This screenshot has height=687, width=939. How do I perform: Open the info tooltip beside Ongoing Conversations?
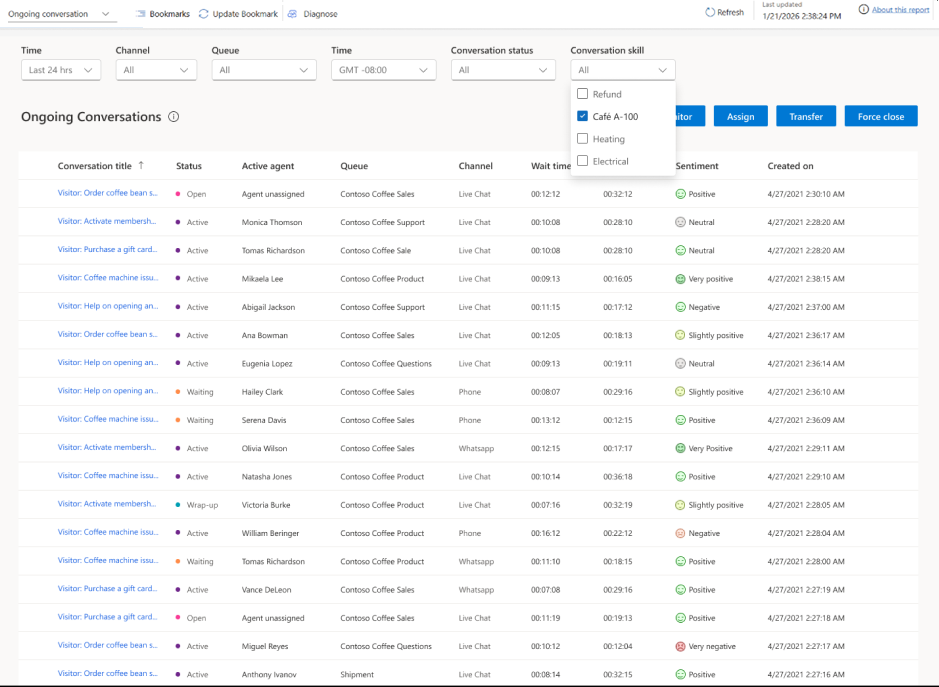tap(173, 117)
